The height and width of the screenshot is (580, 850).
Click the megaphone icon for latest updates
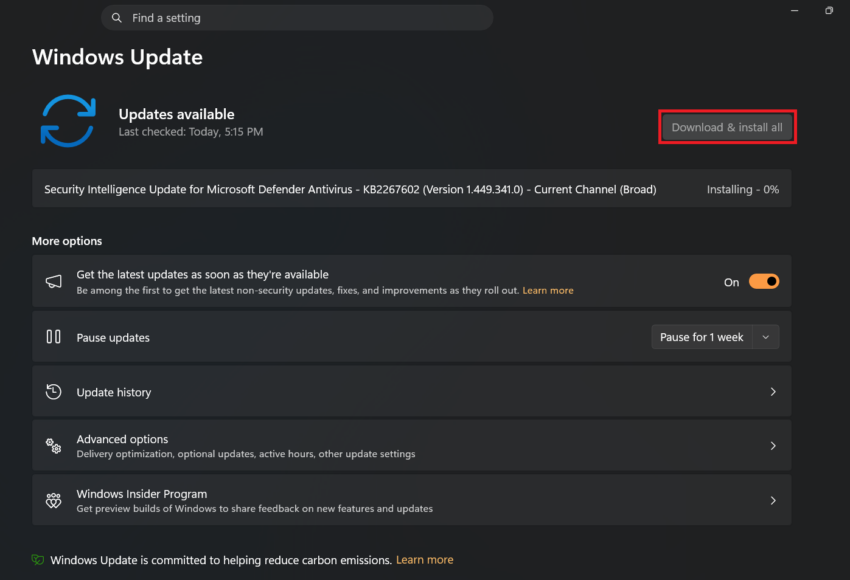click(53, 281)
